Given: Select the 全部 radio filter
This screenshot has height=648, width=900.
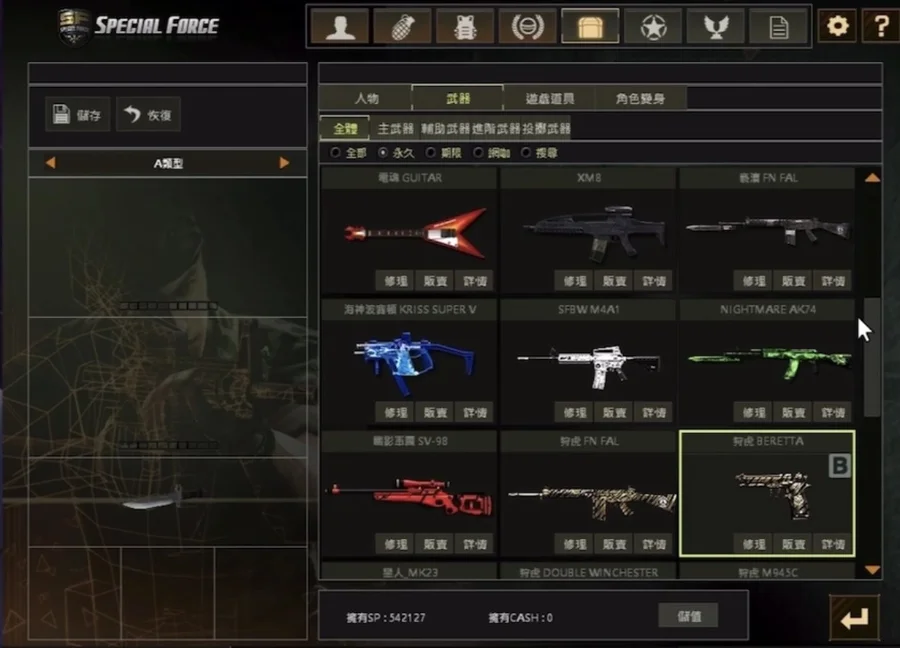Looking at the screenshot, I should tap(348, 153).
